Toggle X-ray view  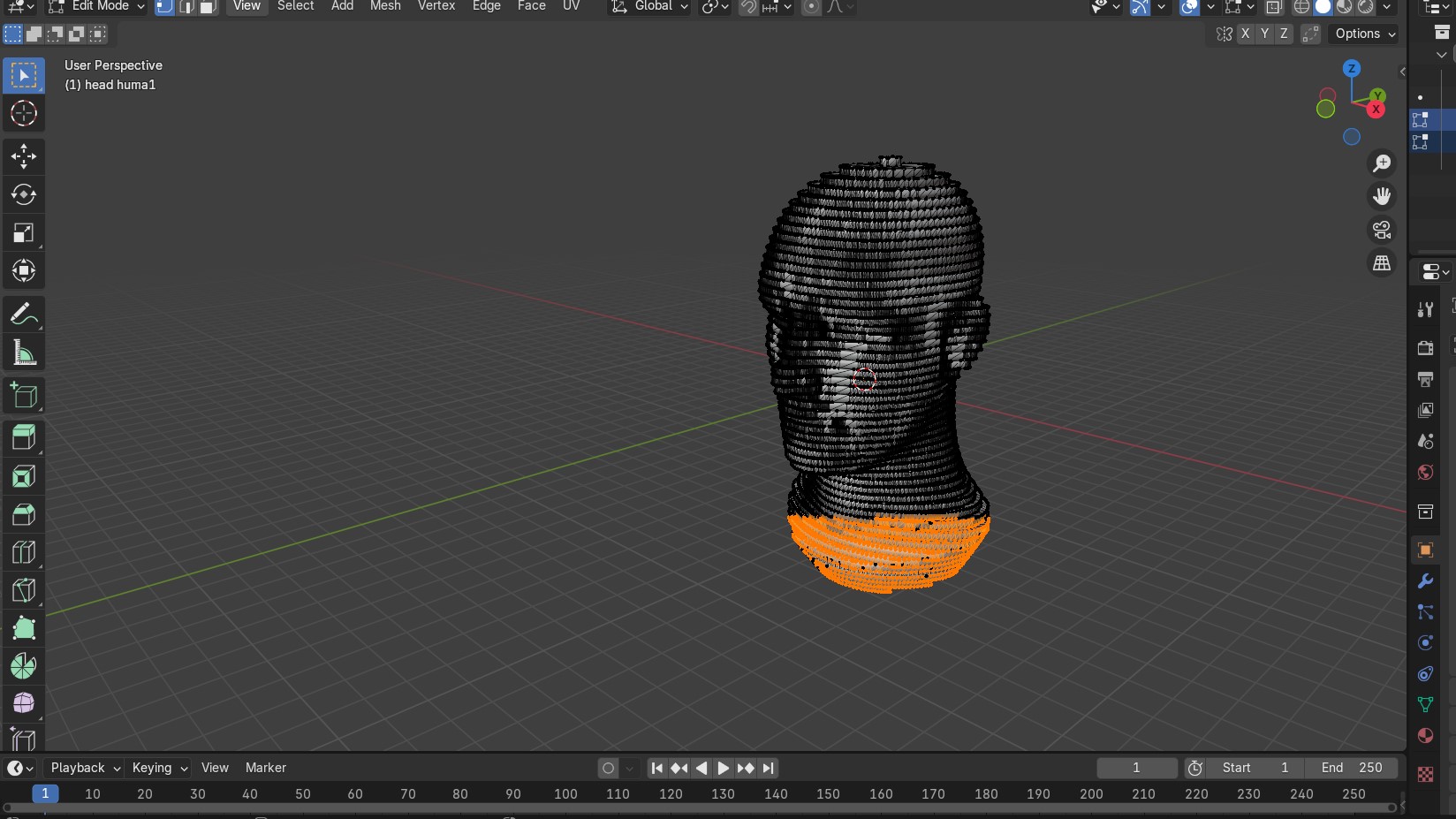pyautogui.click(x=1274, y=6)
